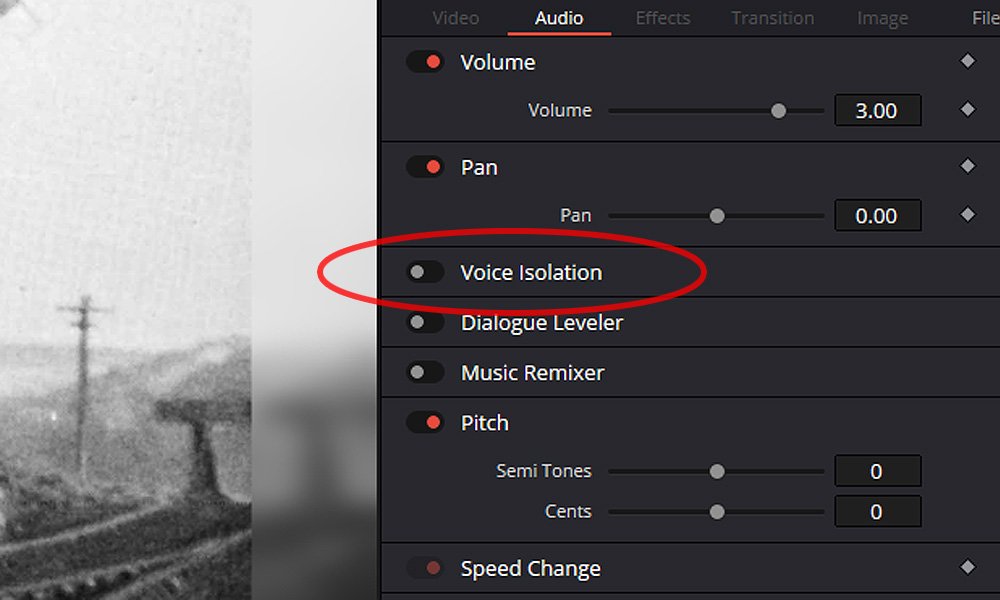The height and width of the screenshot is (600, 1000).
Task: Add keyframe for Pan slider value
Action: [x=967, y=215]
